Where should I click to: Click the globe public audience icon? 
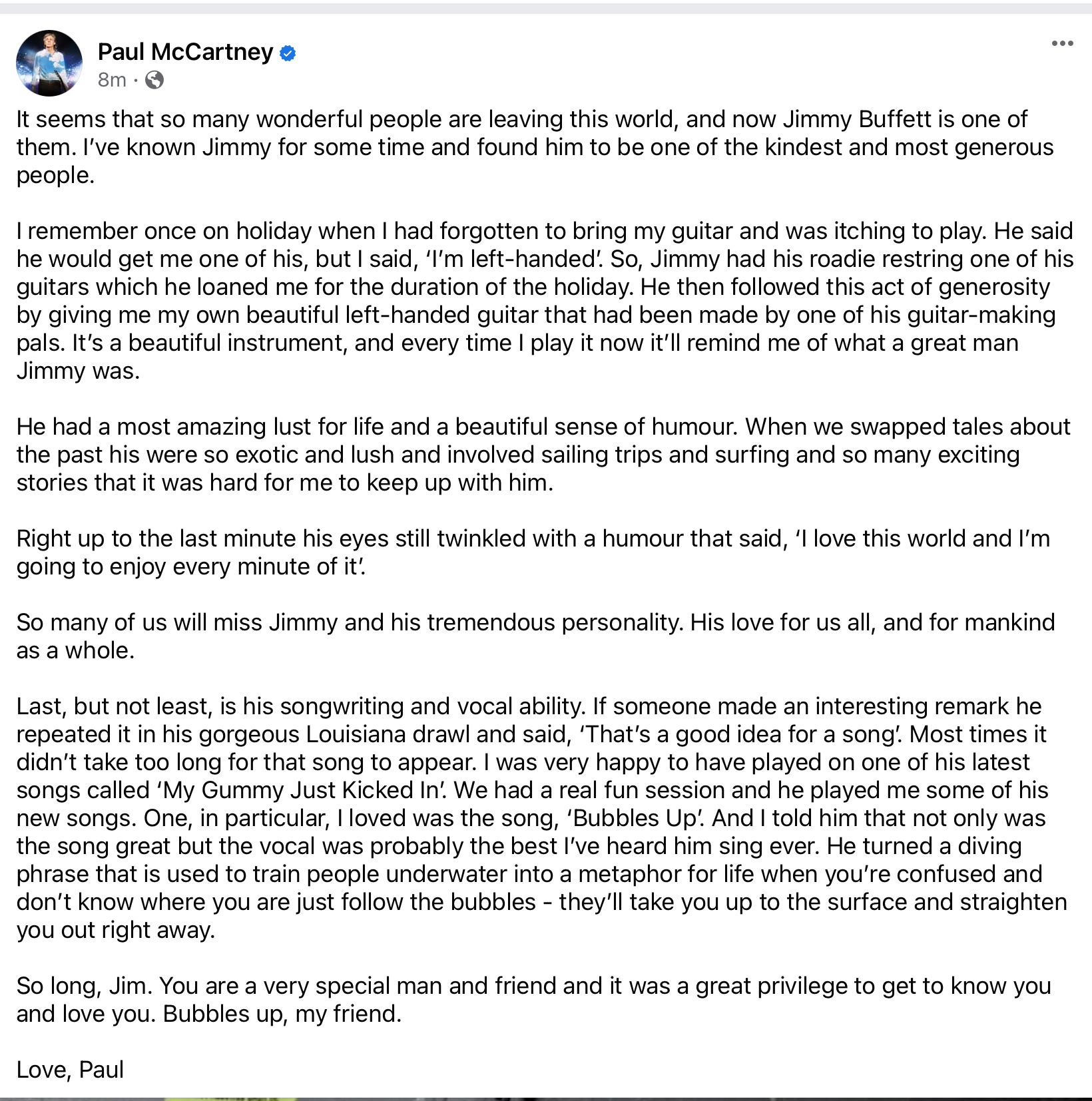154,80
